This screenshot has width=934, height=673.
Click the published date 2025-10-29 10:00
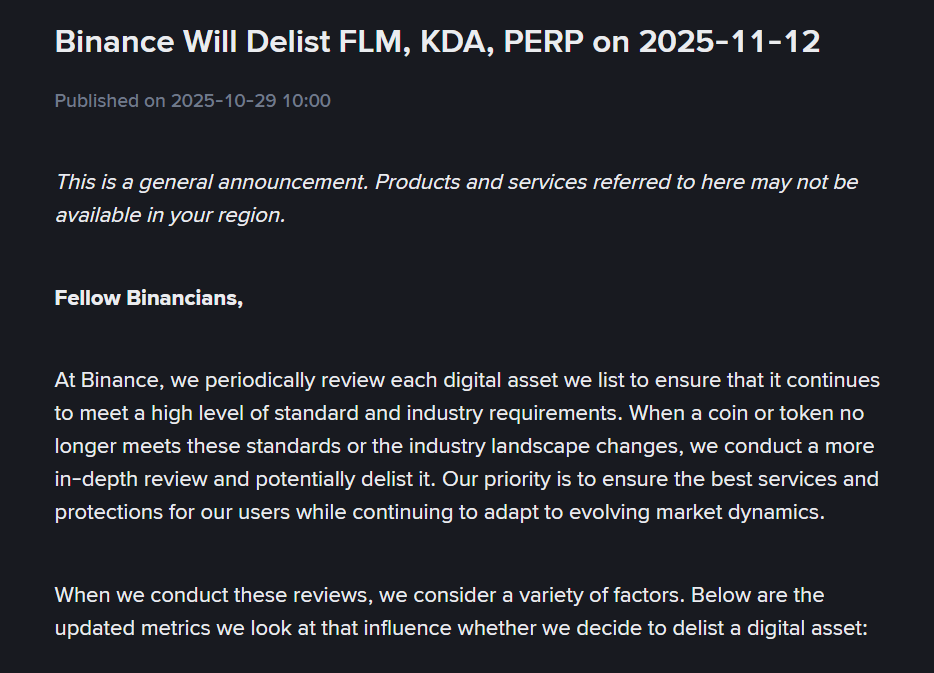click(x=251, y=101)
